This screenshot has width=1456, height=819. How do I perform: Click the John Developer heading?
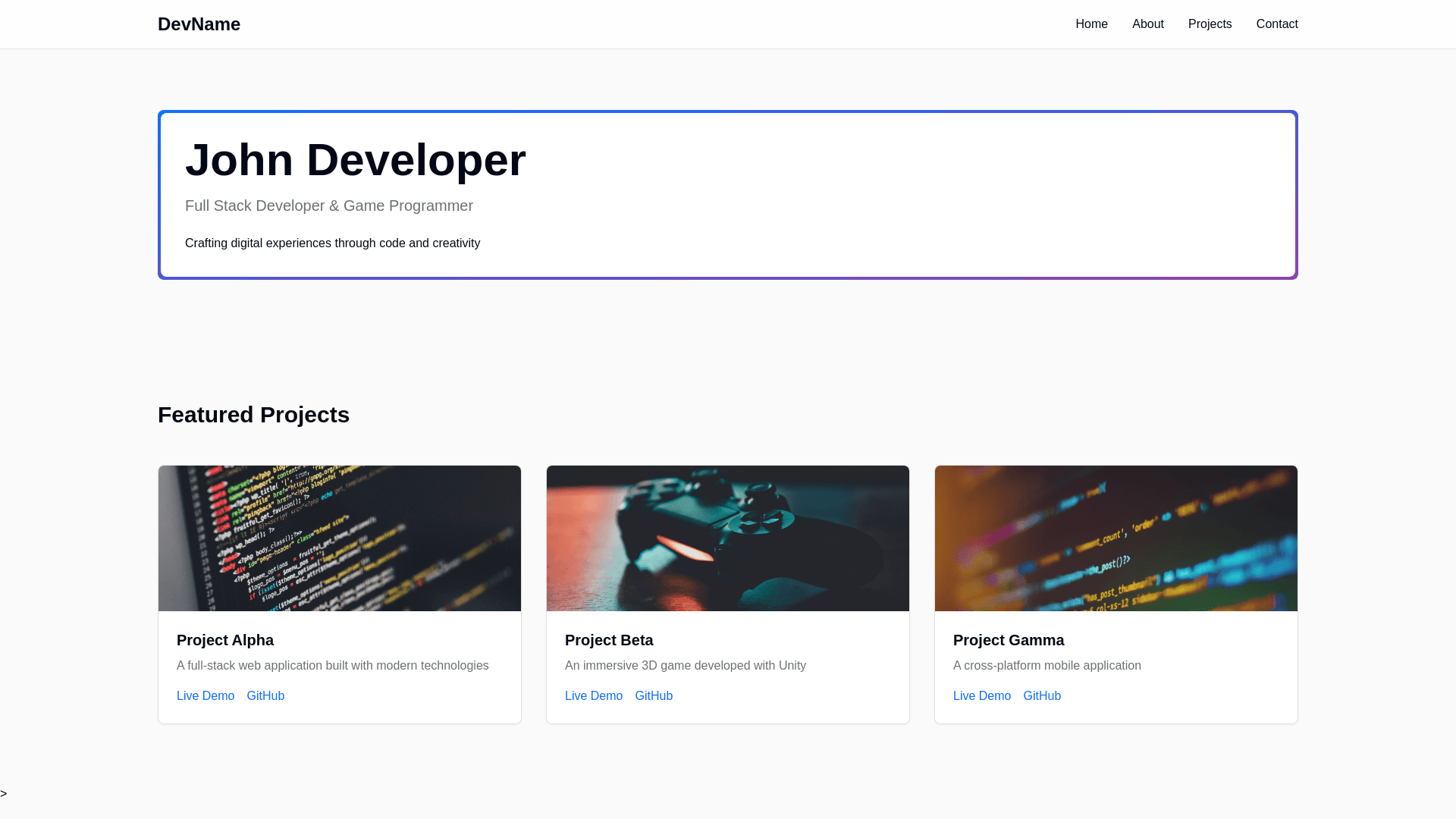tap(355, 161)
